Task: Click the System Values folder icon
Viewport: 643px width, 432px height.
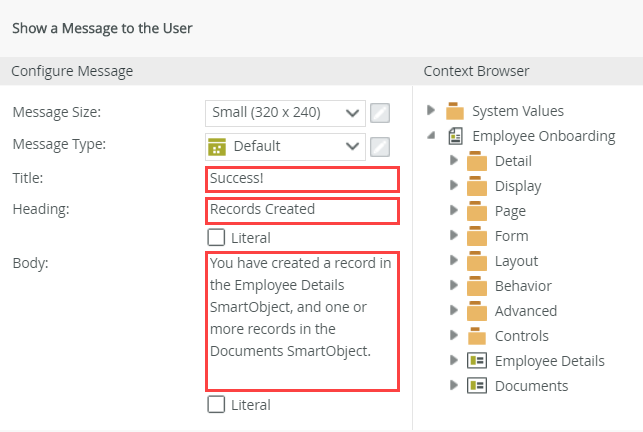Action: 456,111
